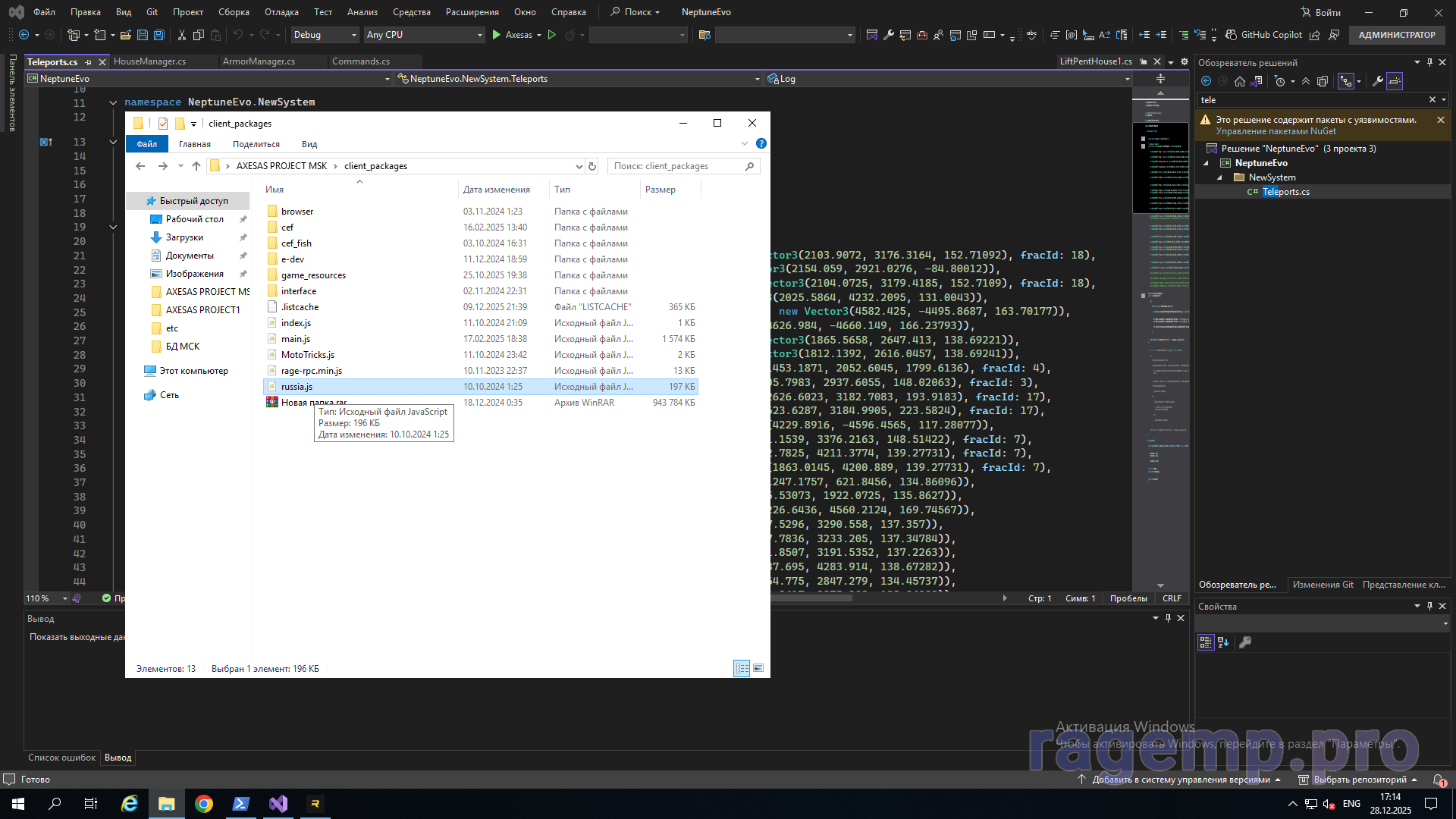Switch Explorer to large thumbnails view

coord(758,668)
